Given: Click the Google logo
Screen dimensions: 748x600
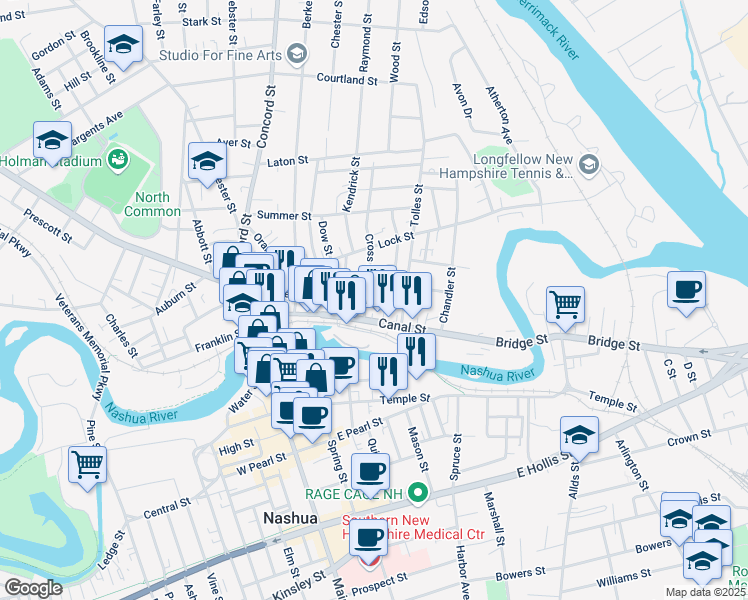Looking at the screenshot, I should [x=33, y=588].
